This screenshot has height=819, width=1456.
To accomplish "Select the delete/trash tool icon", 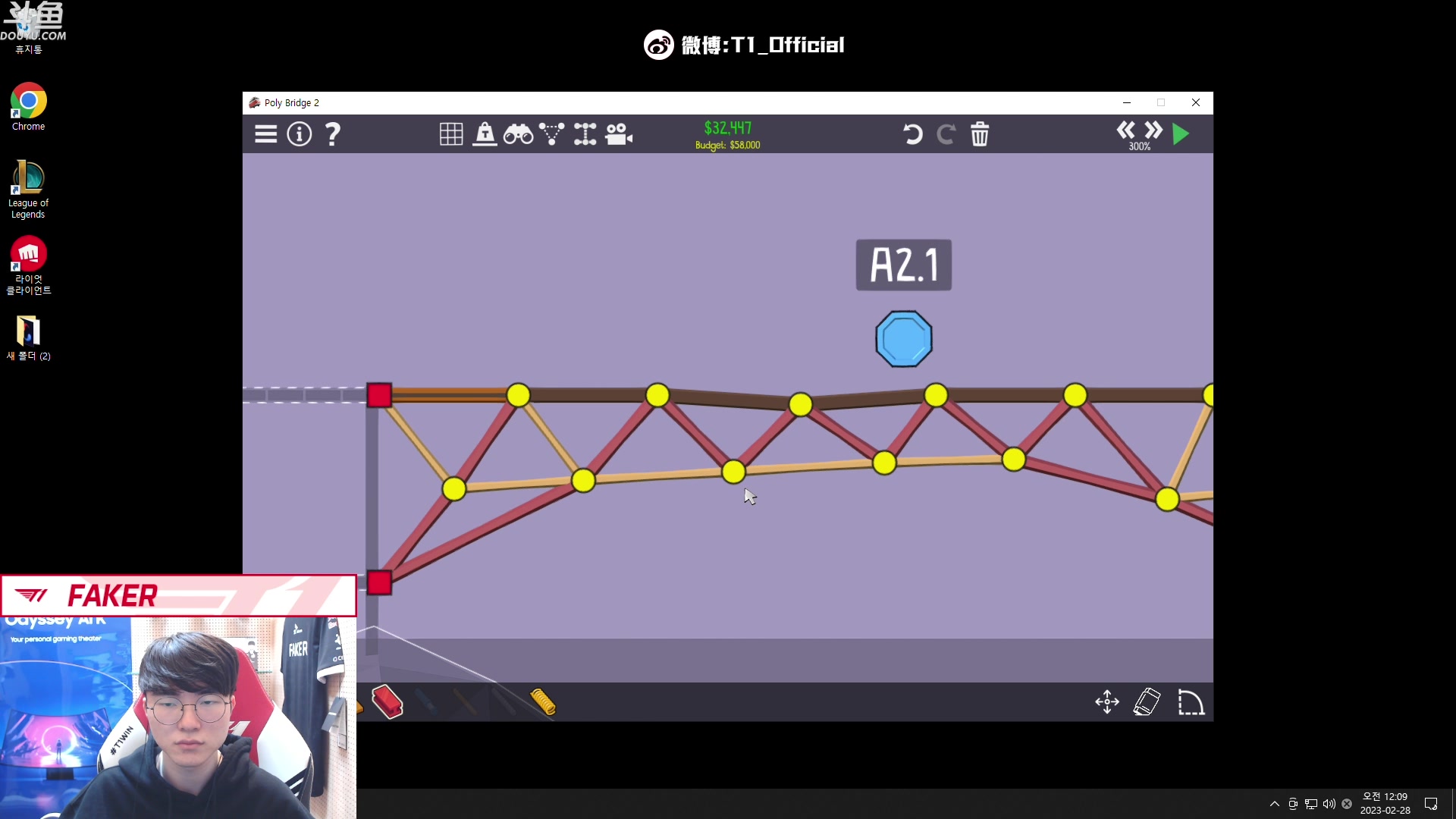I will point(980,134).
